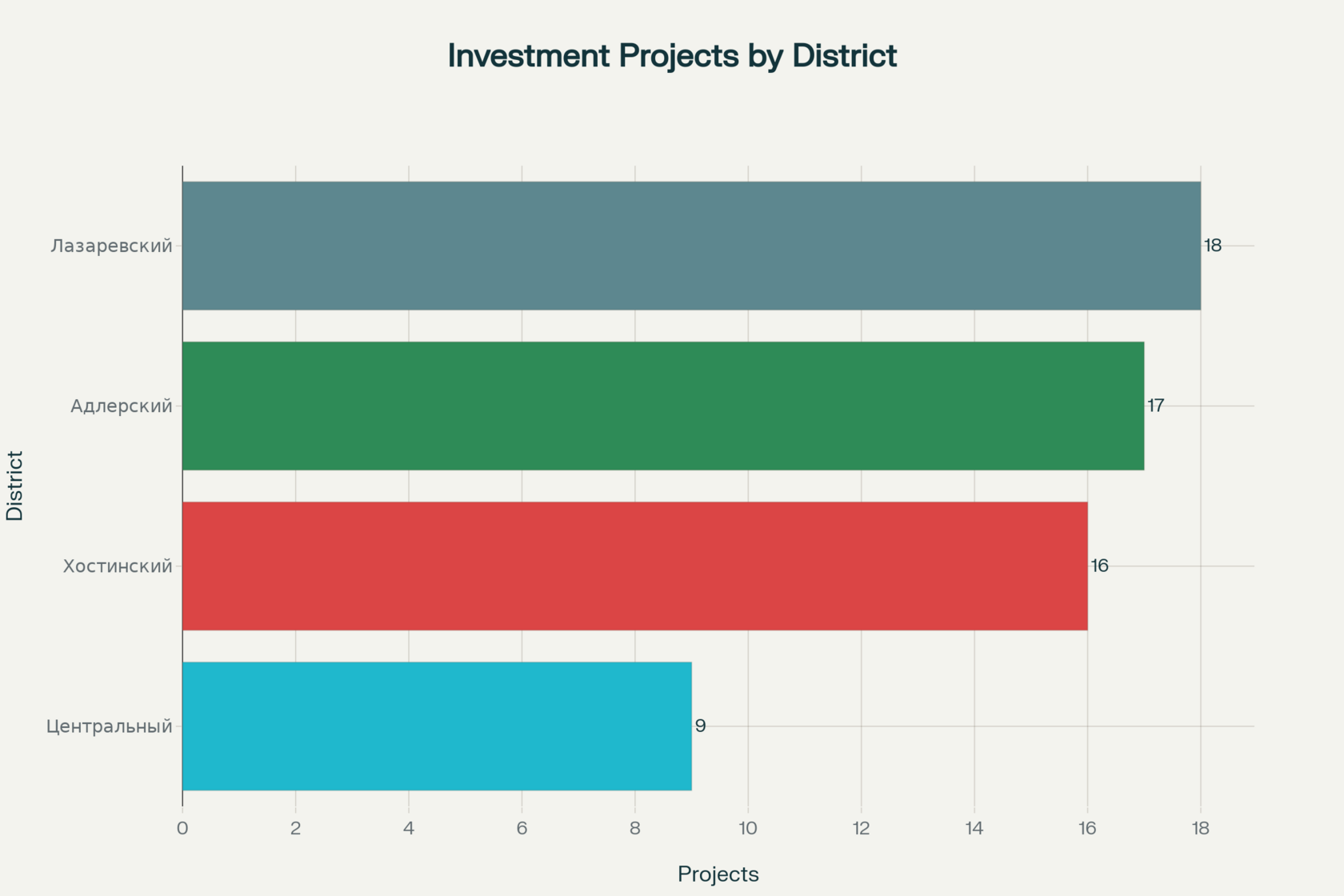Click the value label 18

pos(1213,246)
